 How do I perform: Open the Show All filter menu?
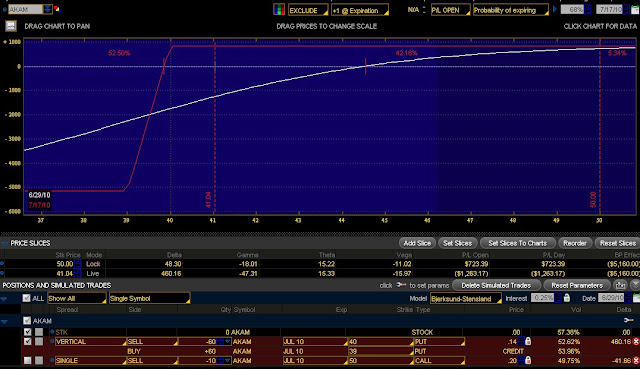77,298
